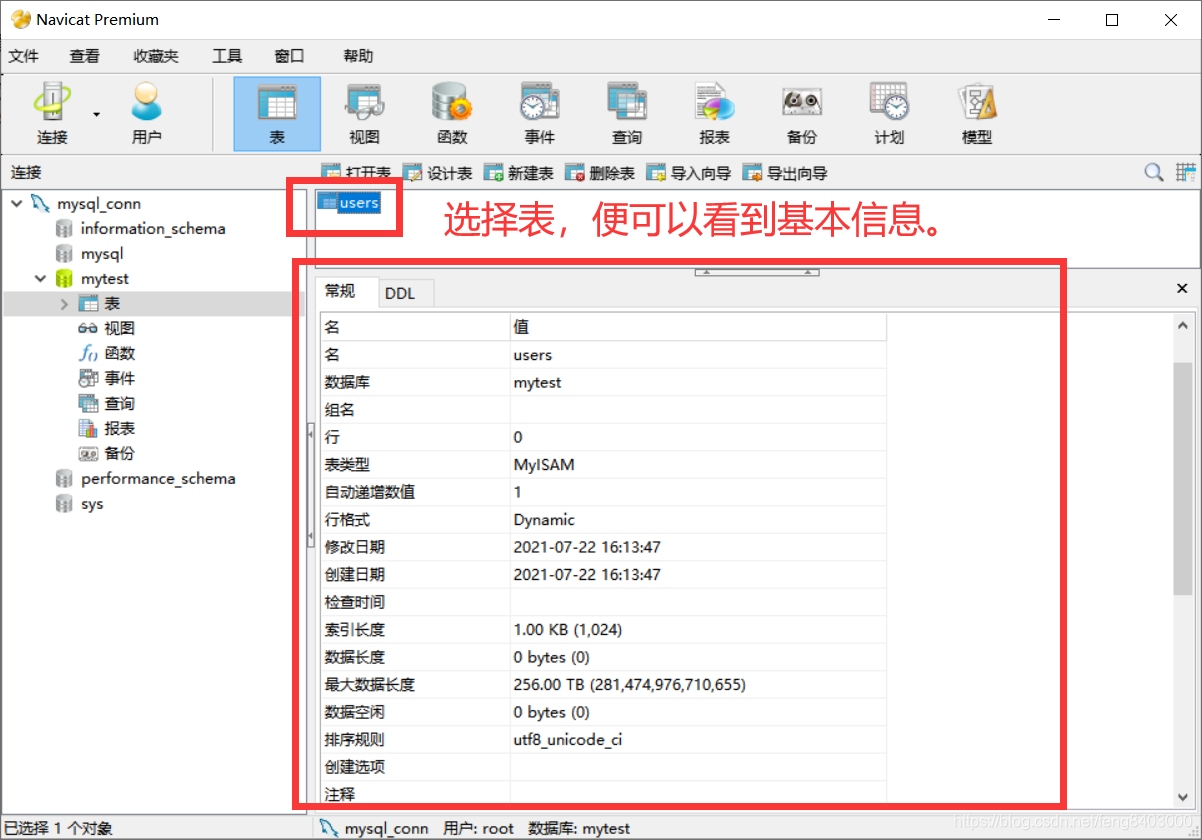1202x840 pixels.
Task: Click the info panel scrollbar down arrow
Action: pos(1183,798)
